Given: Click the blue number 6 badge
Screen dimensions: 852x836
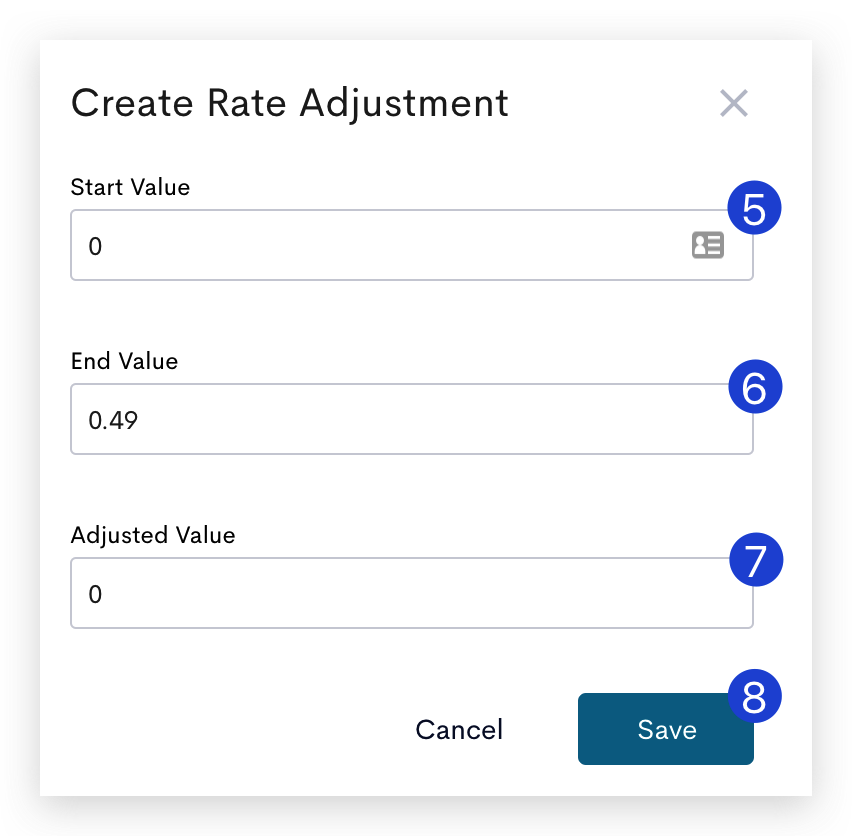Looking at the screenshot, I should [755, 387].
